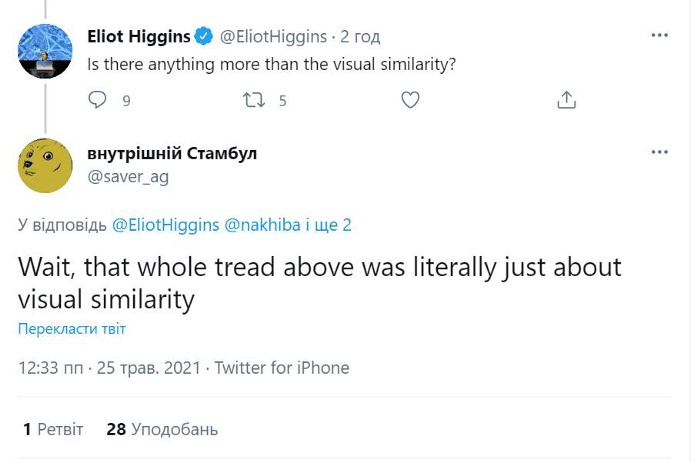The width and height of the screenshot is (700, 462).
Task: Open the '2 год' tweet timestamp
Action: (x=360, y=37)
